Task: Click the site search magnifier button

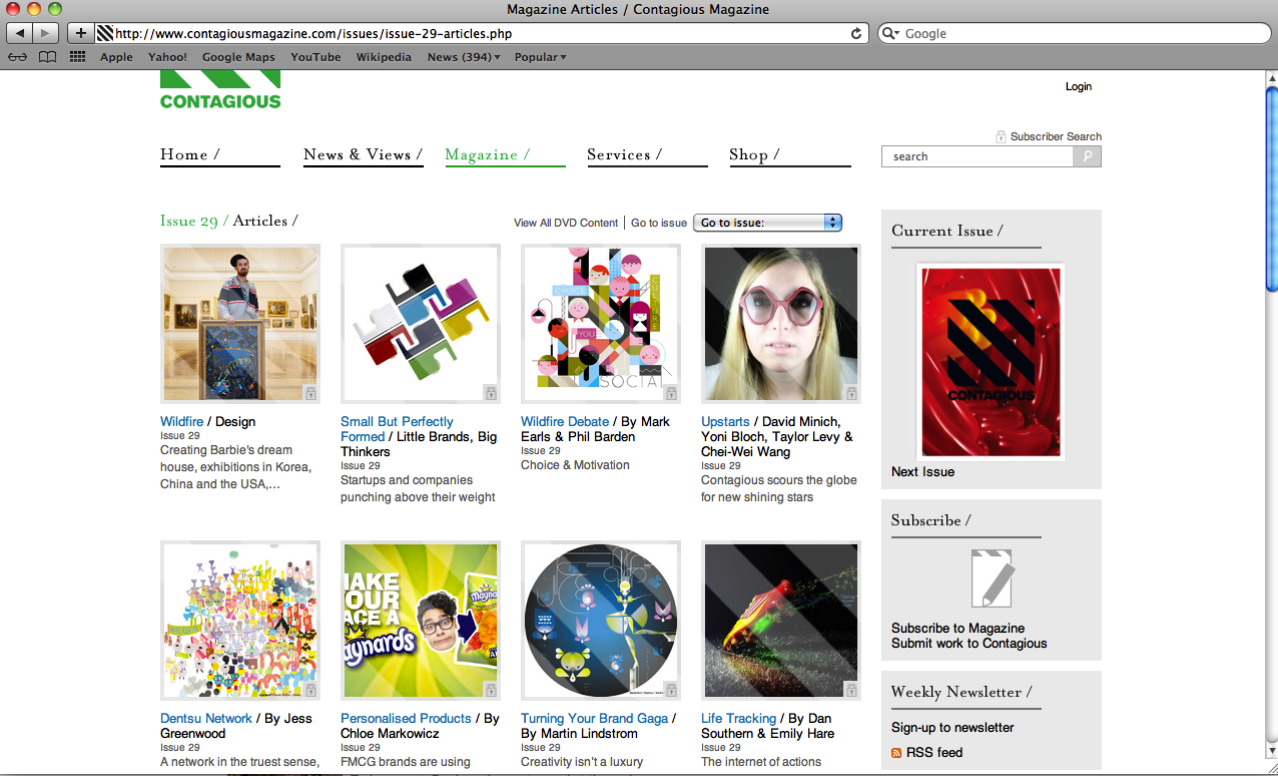Action: (1086, 156)
